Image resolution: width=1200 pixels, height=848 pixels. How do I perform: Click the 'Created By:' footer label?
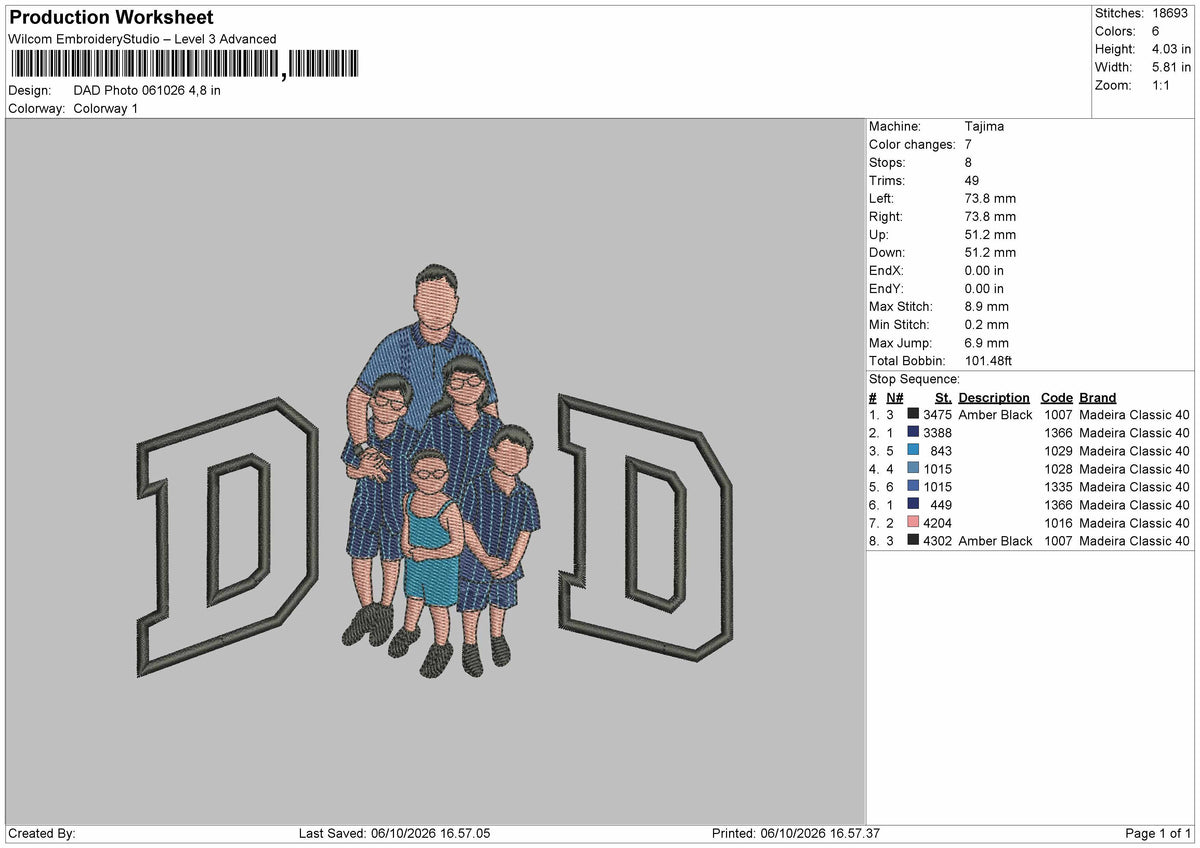click(x=41, y=833)
